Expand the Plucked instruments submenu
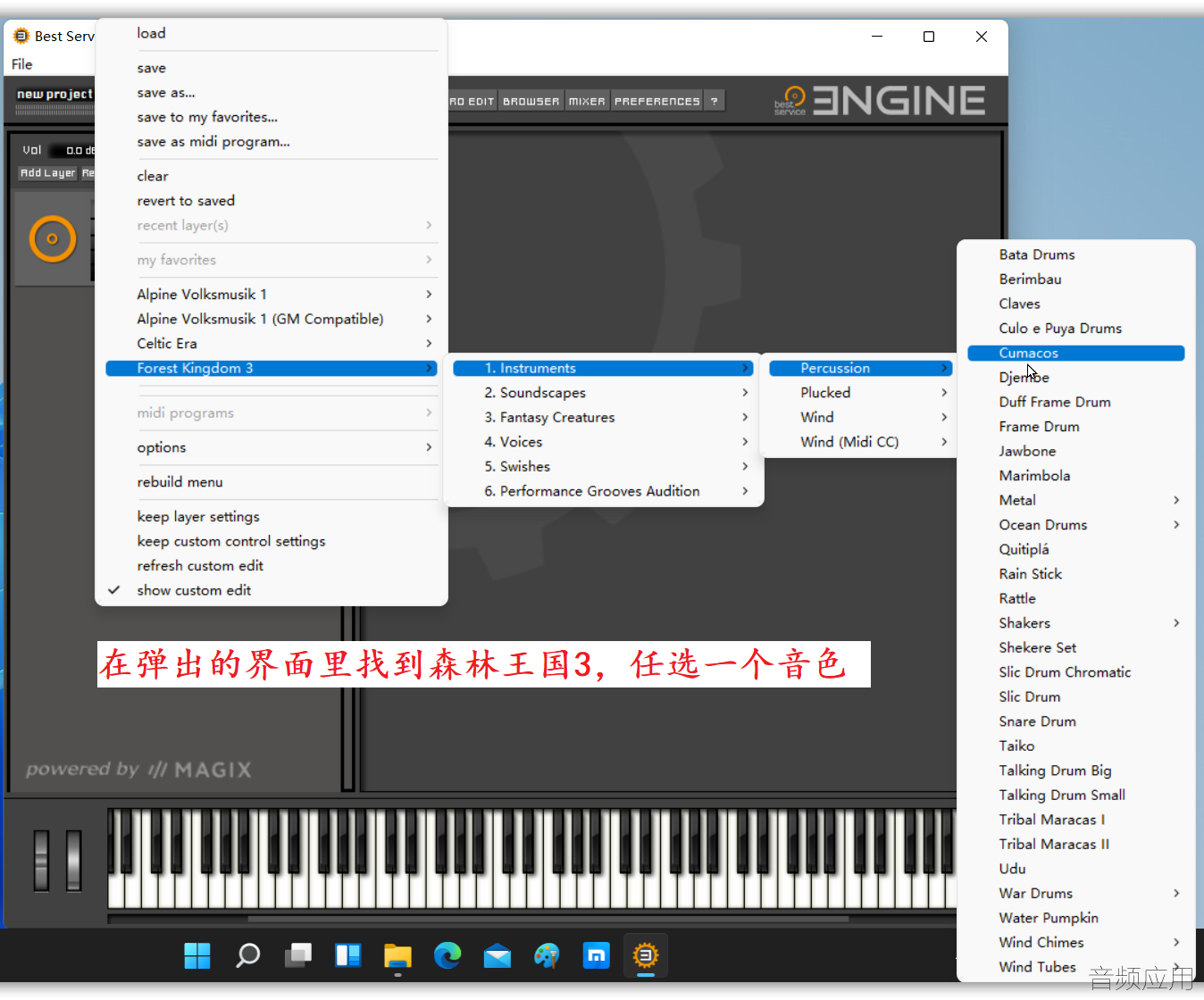 click(861, 393)
